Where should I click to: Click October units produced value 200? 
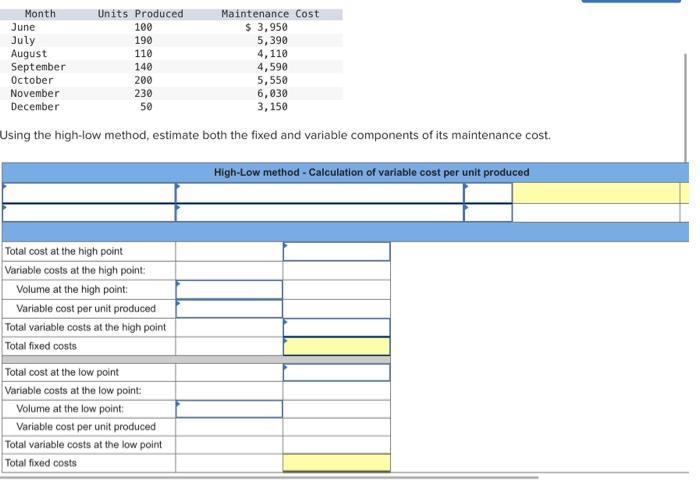click(x=143, y=80)
